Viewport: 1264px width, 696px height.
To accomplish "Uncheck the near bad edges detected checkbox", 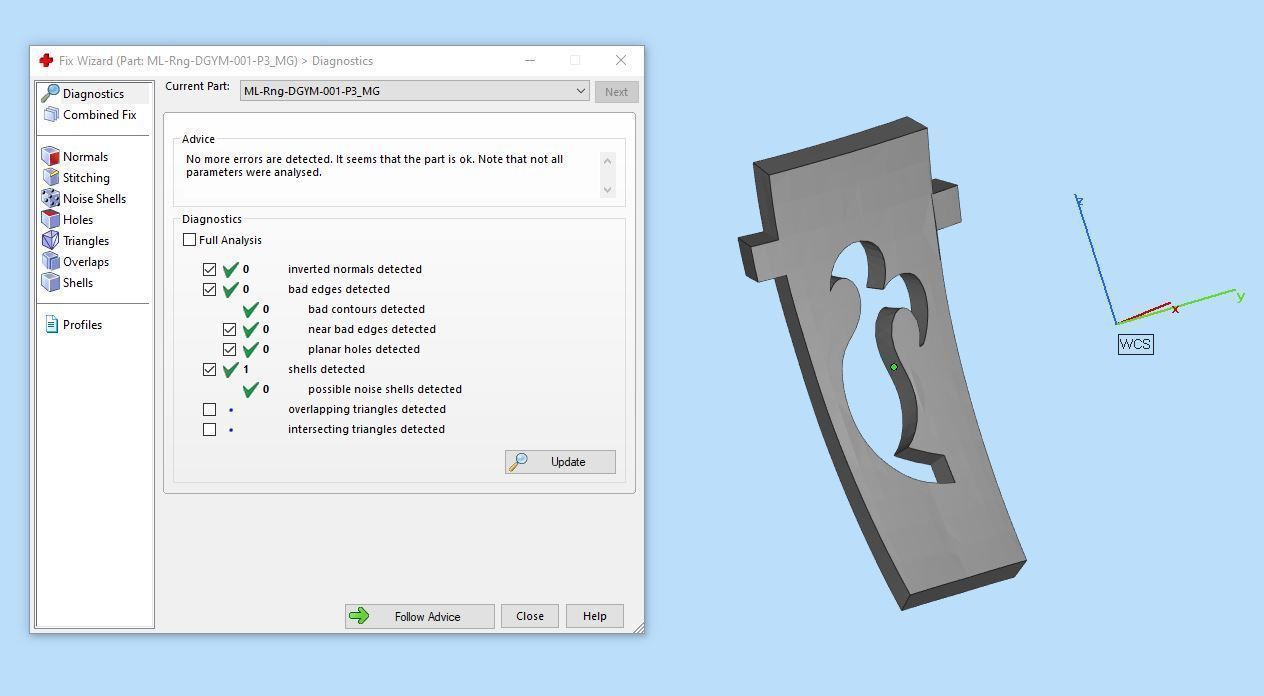I will [229, 329].
